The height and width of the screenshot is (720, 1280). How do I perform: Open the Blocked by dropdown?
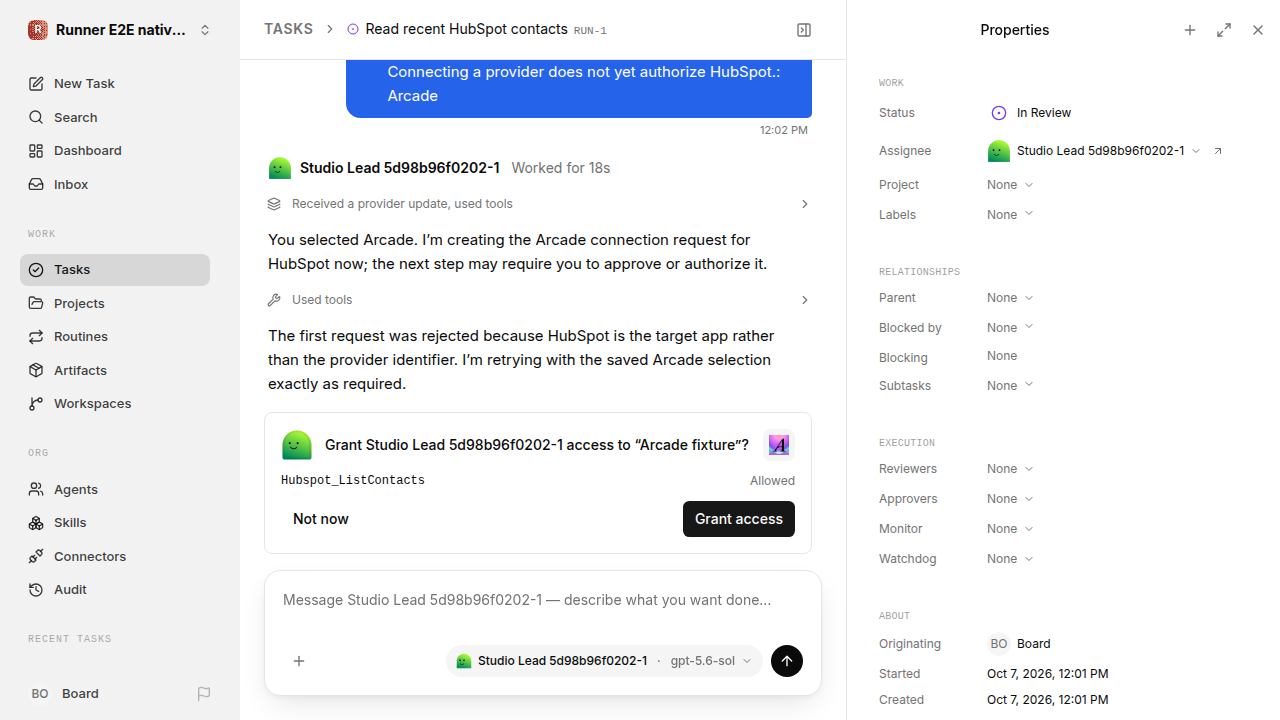1010,328
